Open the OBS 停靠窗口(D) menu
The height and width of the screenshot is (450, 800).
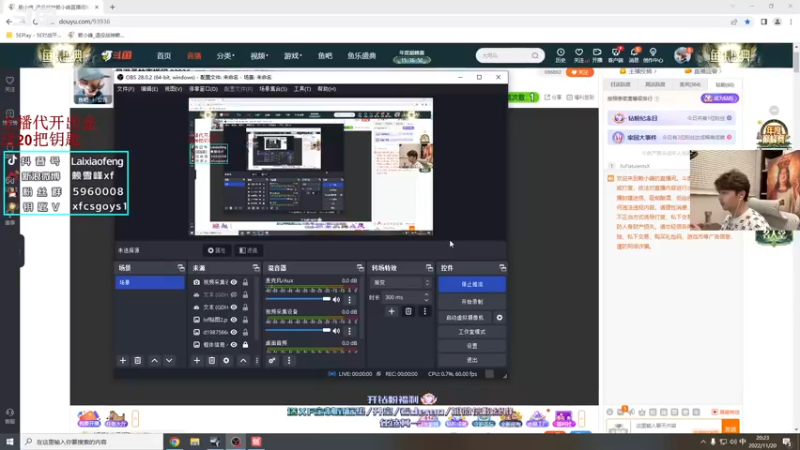[203, 89]
